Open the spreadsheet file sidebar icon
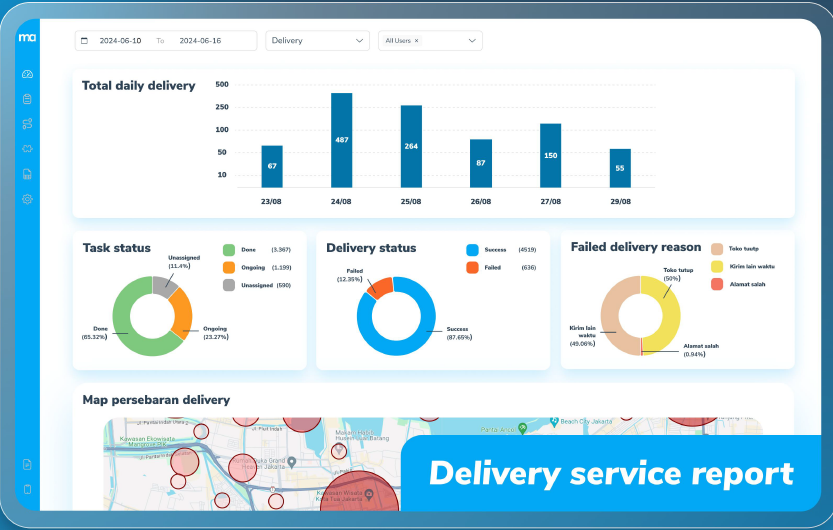The image size is (833, 530). click(28, 174)
